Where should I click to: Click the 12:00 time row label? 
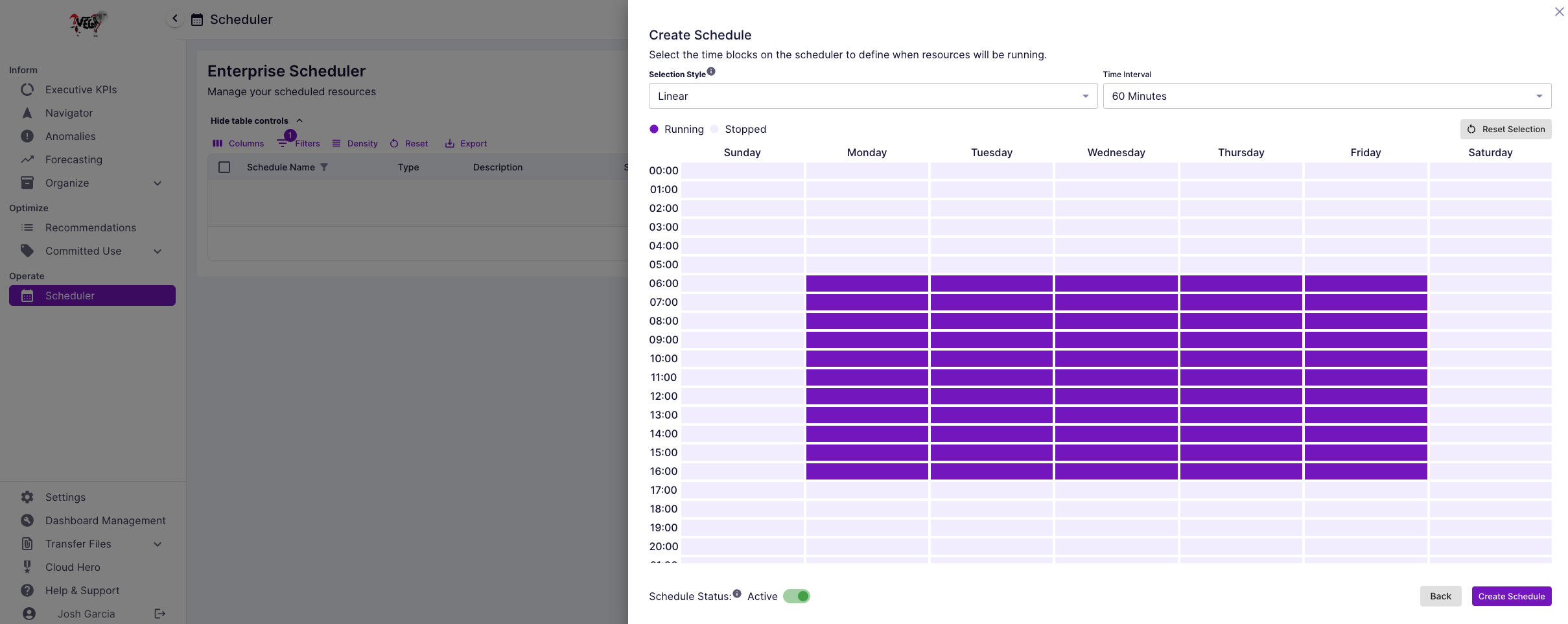[664, 396]
